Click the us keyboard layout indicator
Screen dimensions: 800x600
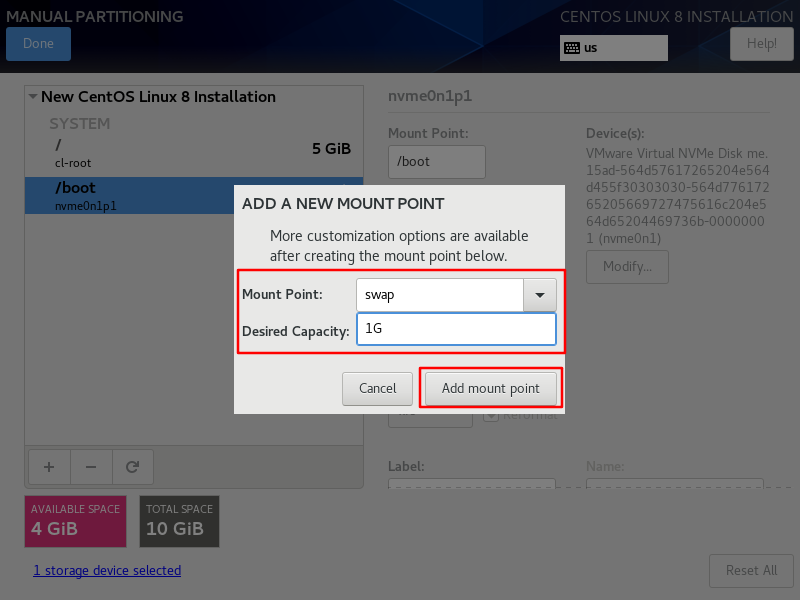[614, 48]
